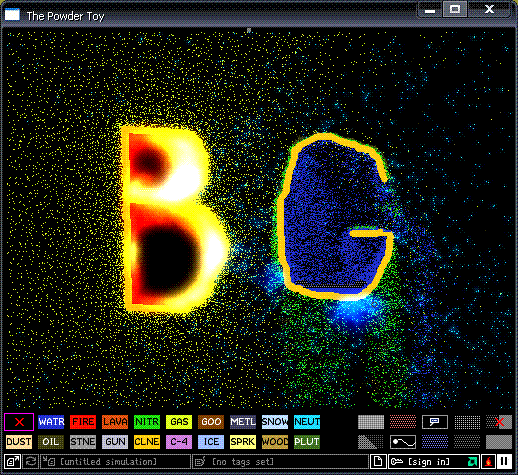This screenshot has height=475, width=518.
Task: Select the air streamline wall tool
Action: click(403, 442)
